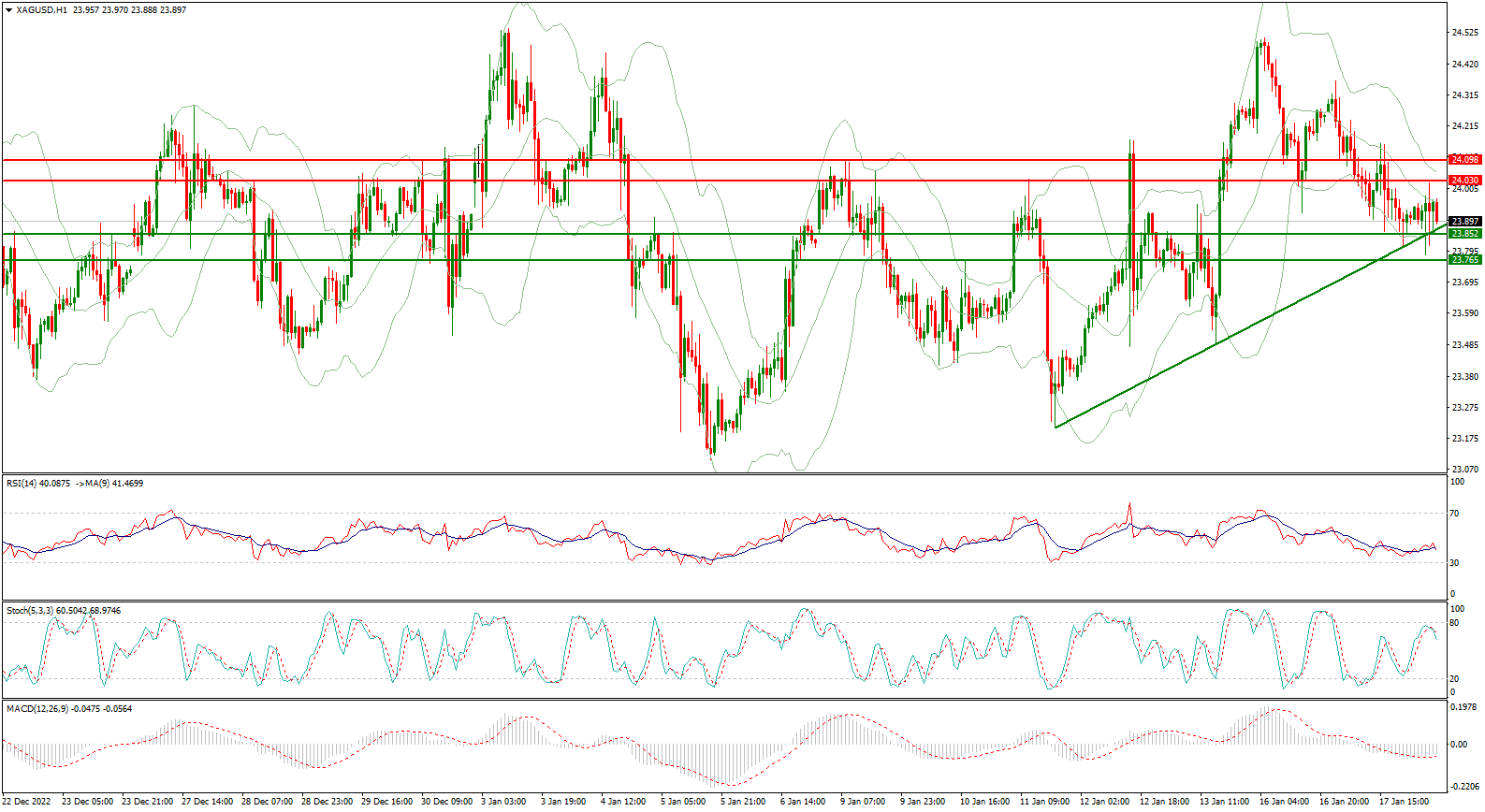Click the 3 Jan 19:00 time label
Screen dimensions: 1485x812
click(x=563, y=802)
